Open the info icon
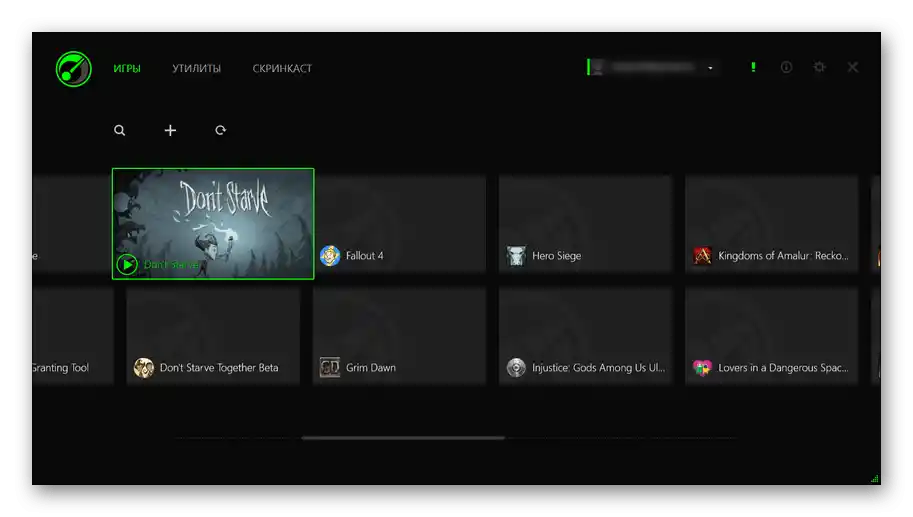Image resolution: width=913 pixels, height=517 pixels. coord(786,67)
